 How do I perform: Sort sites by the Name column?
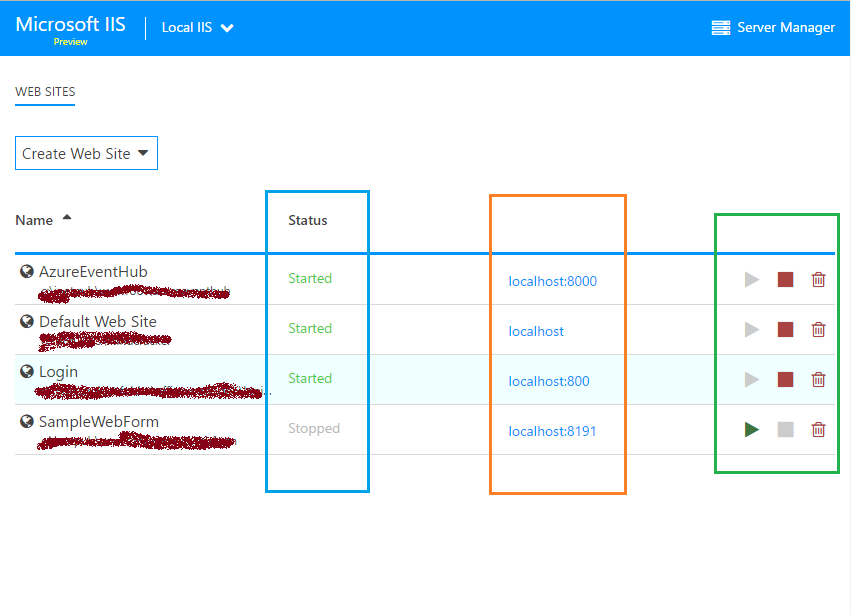[43, 220]
